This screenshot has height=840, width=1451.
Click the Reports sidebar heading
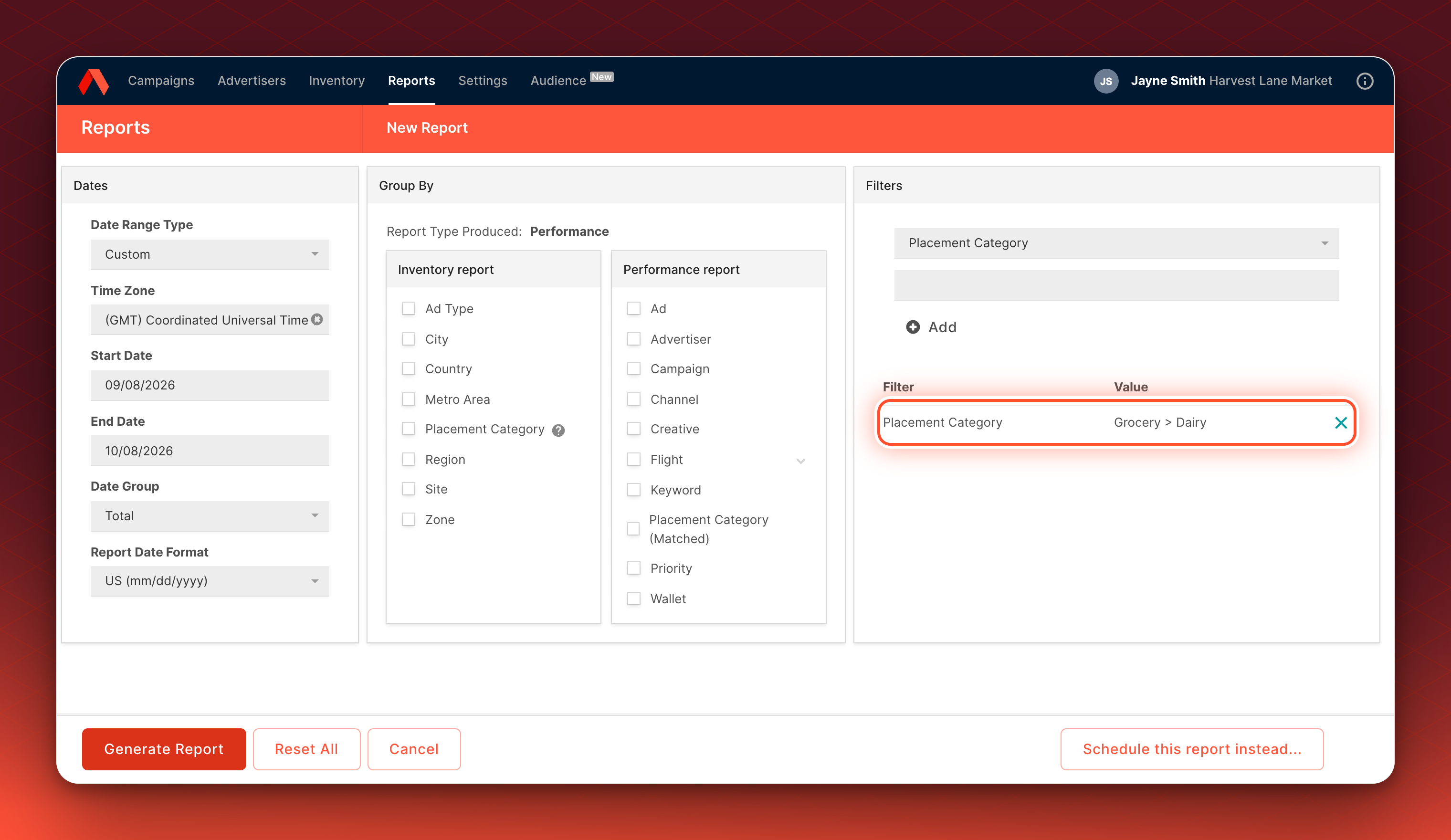tap(115, 127)
